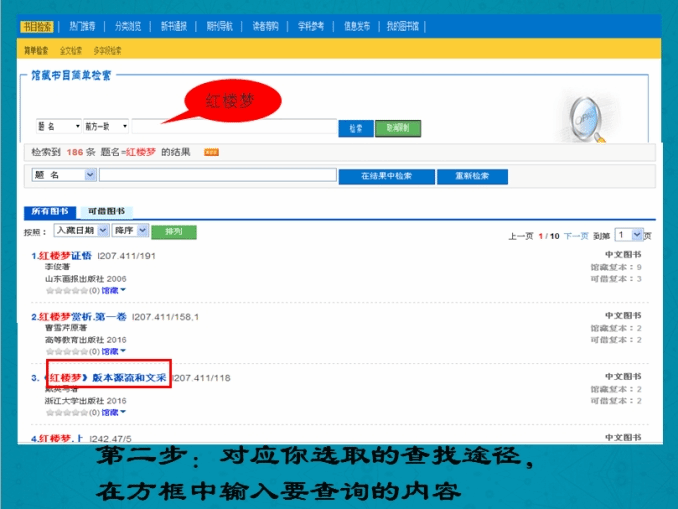The width and height of the screenshot is (678, 509).
Task: Open the 我的图书馆 menu item
Action: tap(404, 25)
